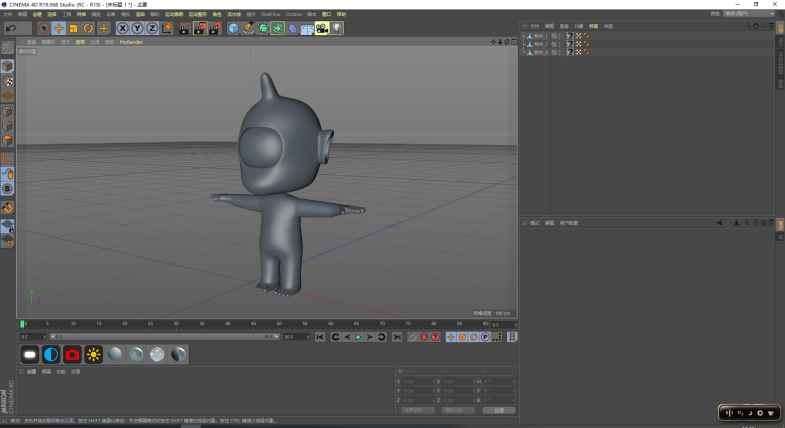Open the interface layout dropdown
The height and width of the screenshot is (428, 785).
(750, 14)
